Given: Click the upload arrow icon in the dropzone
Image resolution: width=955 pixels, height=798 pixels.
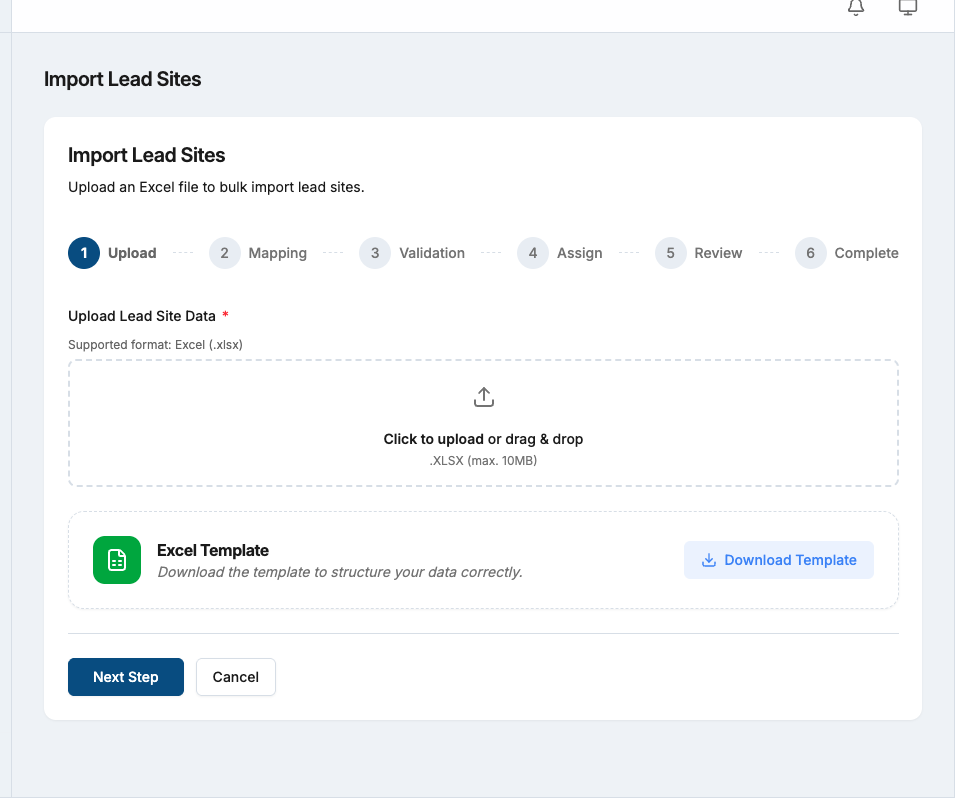Looking at the screenshot, I should coord(483,396).
